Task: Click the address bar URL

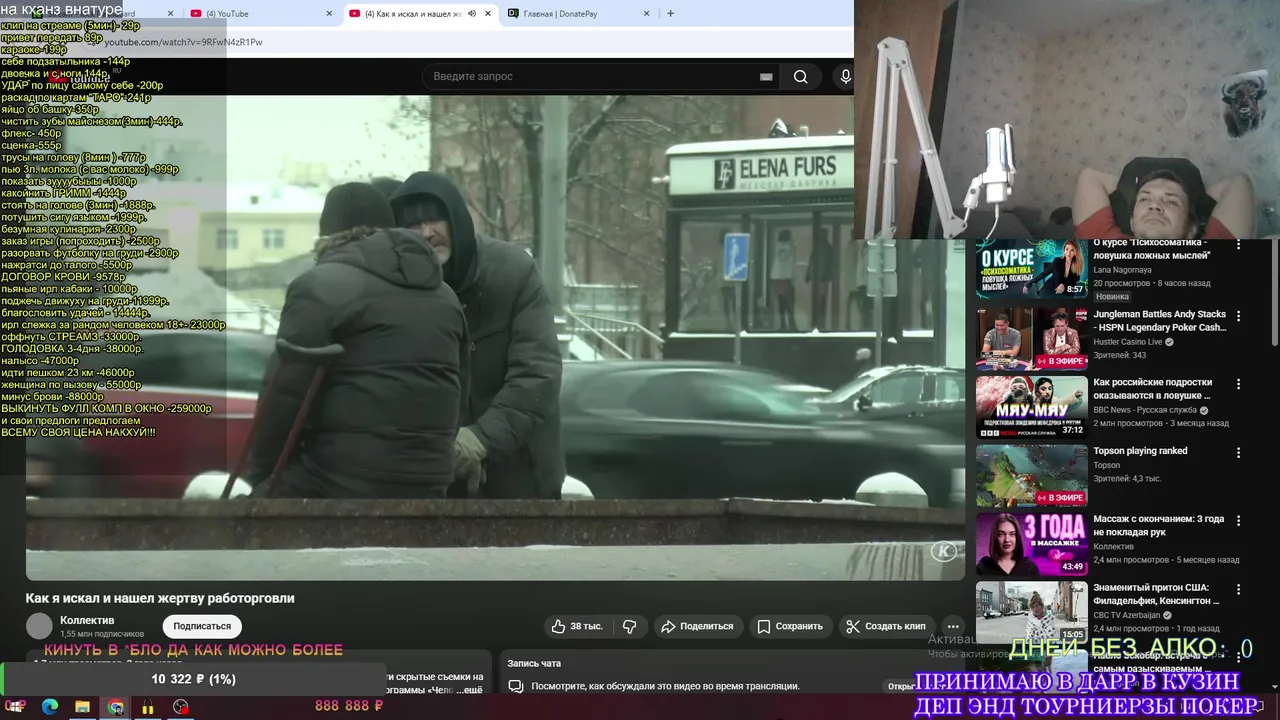Action: click(184, 42)
